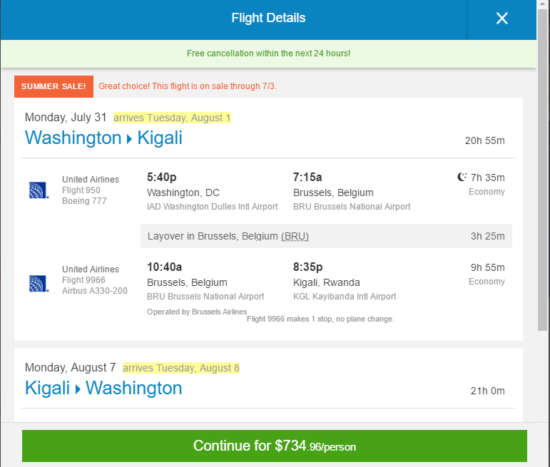The width and height of the screenshot is (550, 467).
Task: Click arrives Tuesday, August 1 highlight
Action: [172, 118]
